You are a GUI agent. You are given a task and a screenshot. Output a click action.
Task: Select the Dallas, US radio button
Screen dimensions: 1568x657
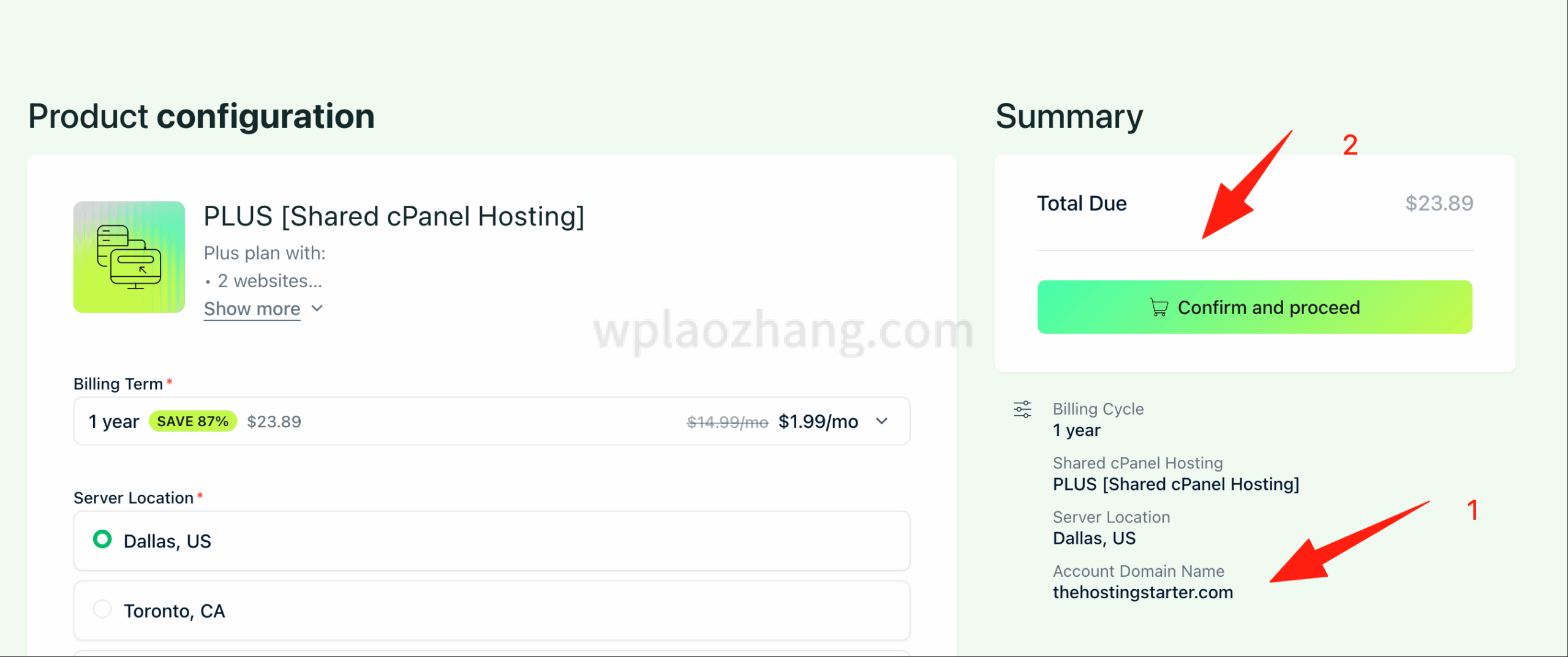102,539
